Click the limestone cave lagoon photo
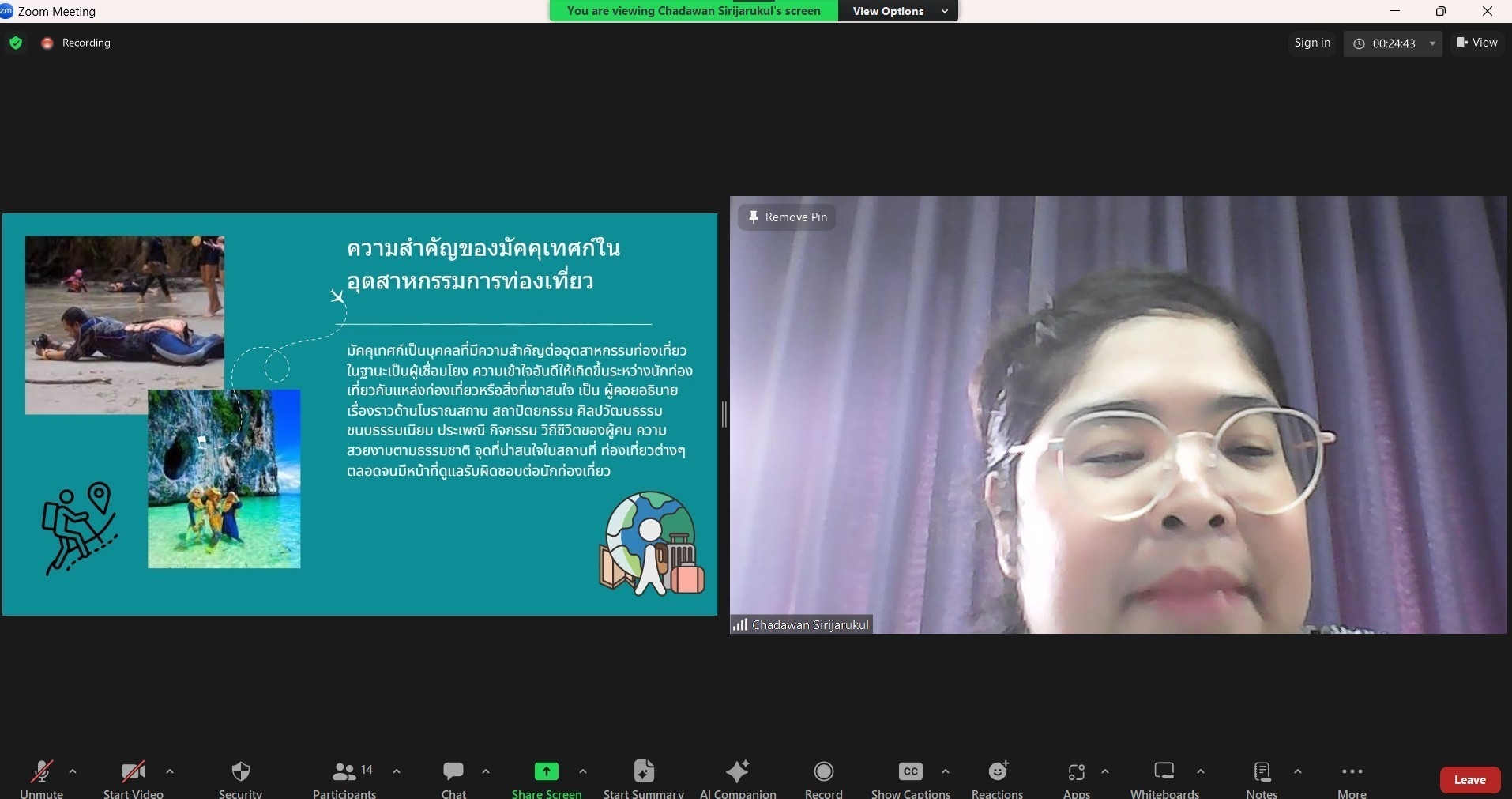The image size is (1512, 799). 224,479
